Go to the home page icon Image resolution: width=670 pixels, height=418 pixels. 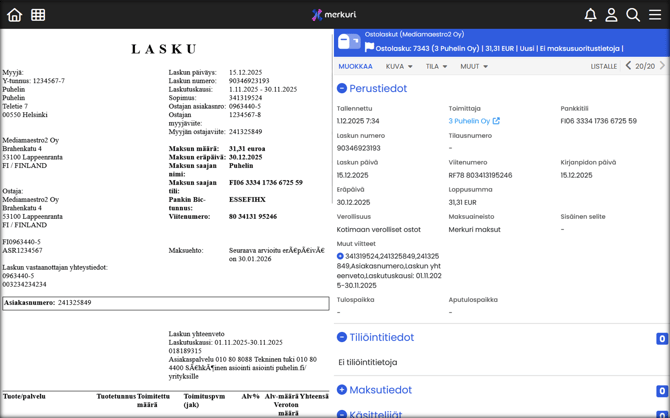click(x=14, y=15)
